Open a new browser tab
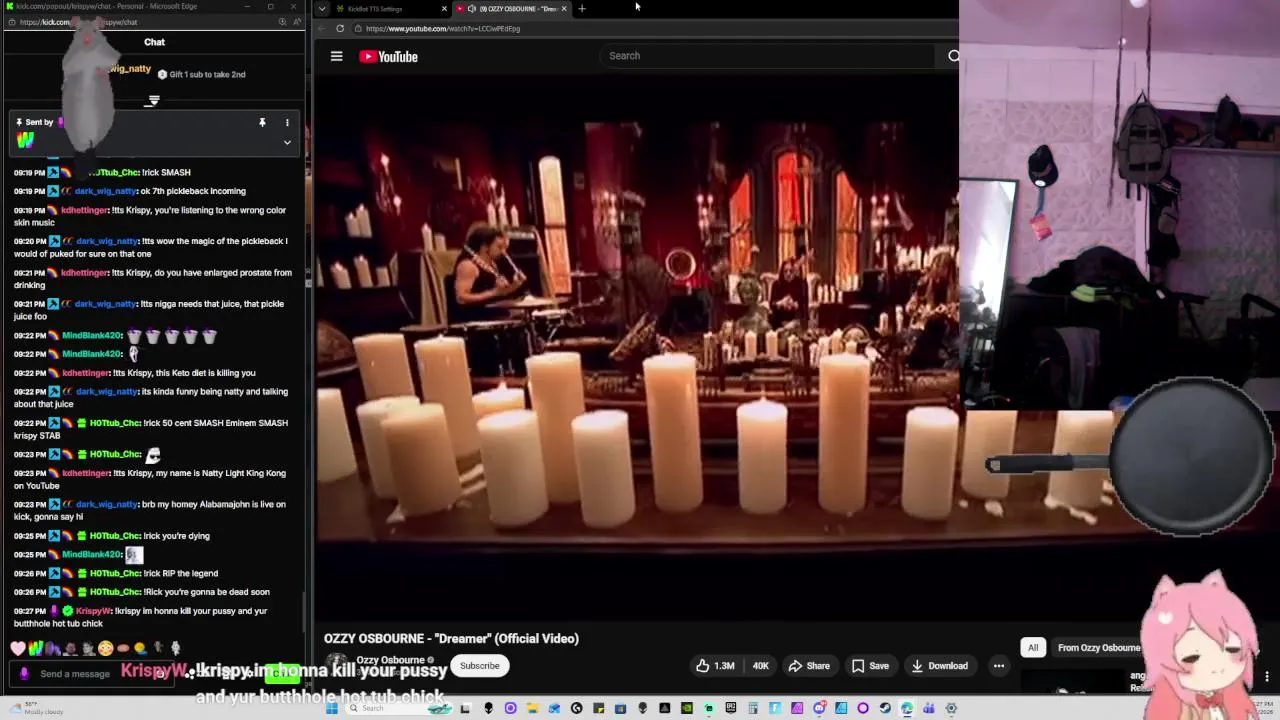 (582, 9)
